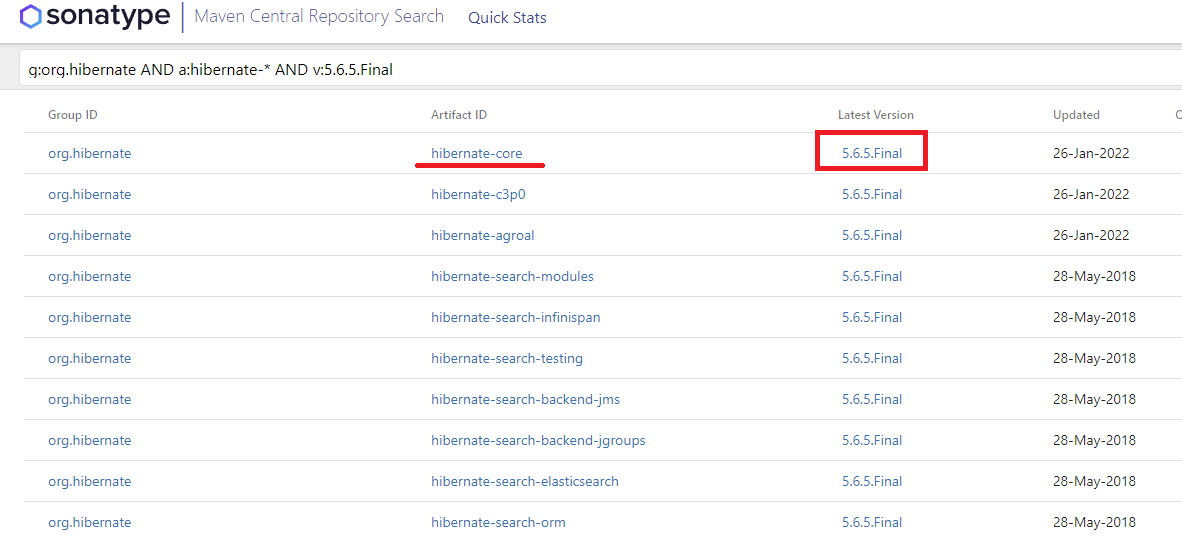Click 5.6.5.Final version of hibernate-search-modules
The image size is (1182, 546).
point(871,276)
